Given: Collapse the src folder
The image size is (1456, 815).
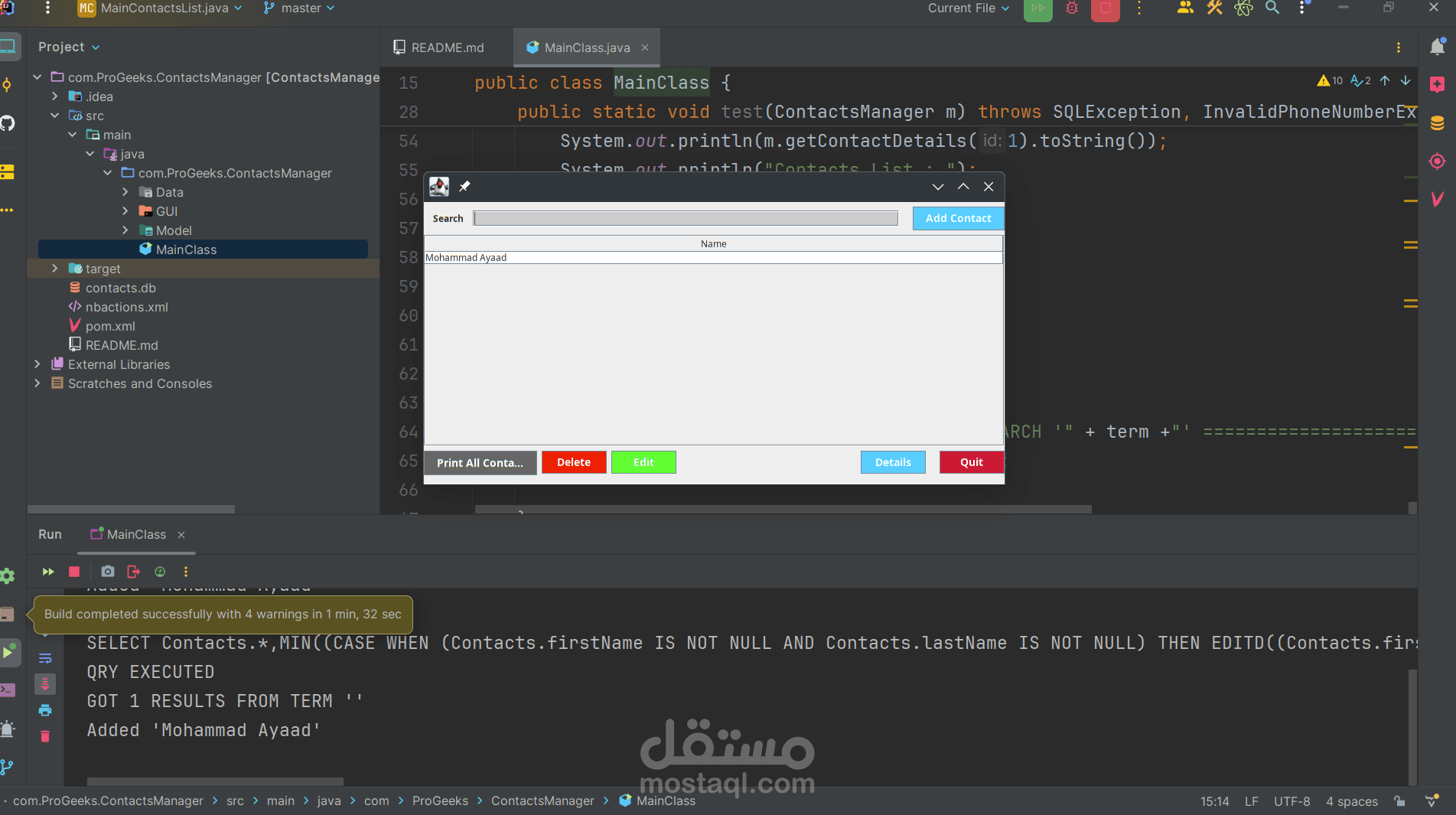Looking at the screenshot, I should [x=54, y=116].
